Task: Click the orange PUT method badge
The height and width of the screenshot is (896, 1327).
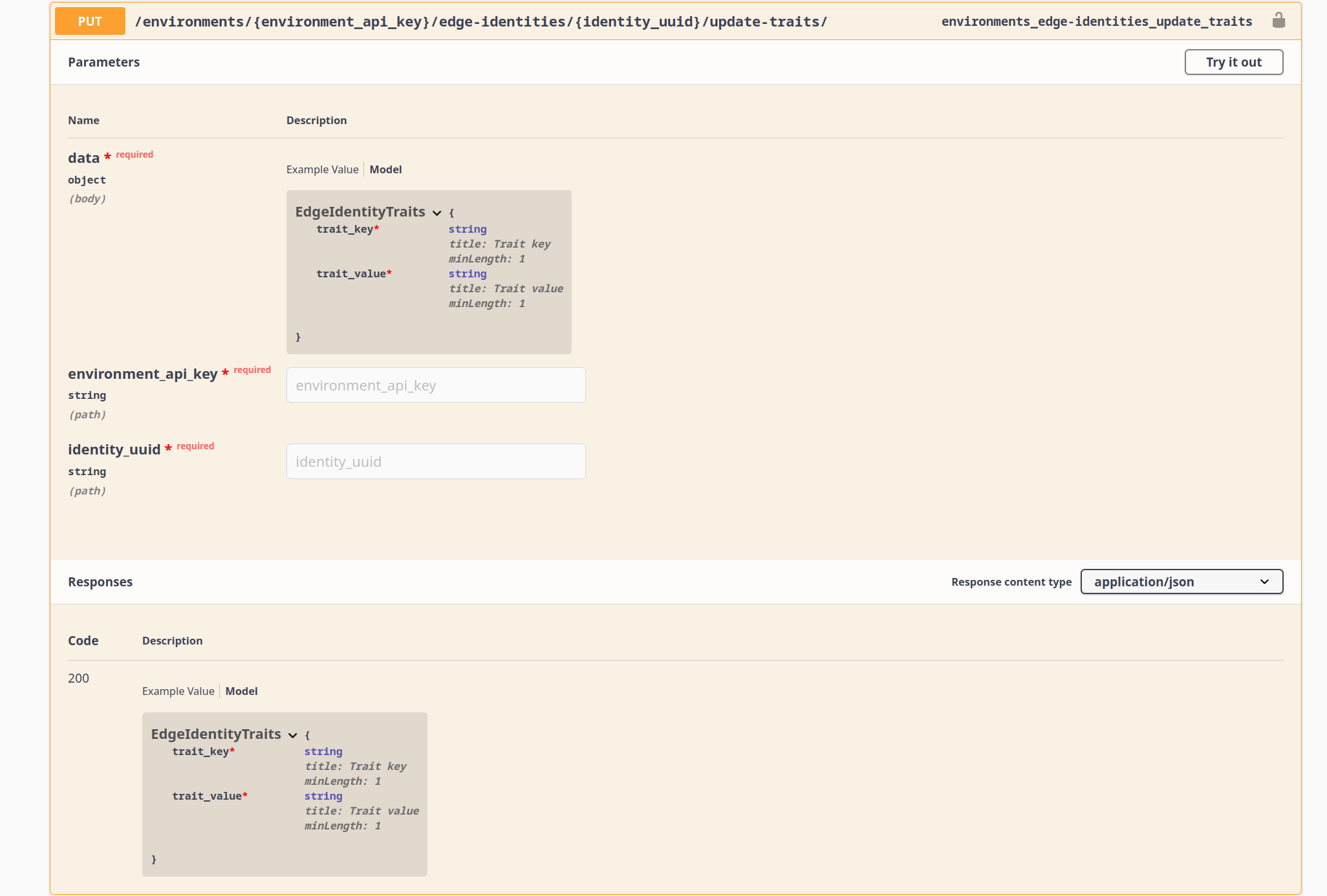Action: pyautogui.click(x=89, y=21)
